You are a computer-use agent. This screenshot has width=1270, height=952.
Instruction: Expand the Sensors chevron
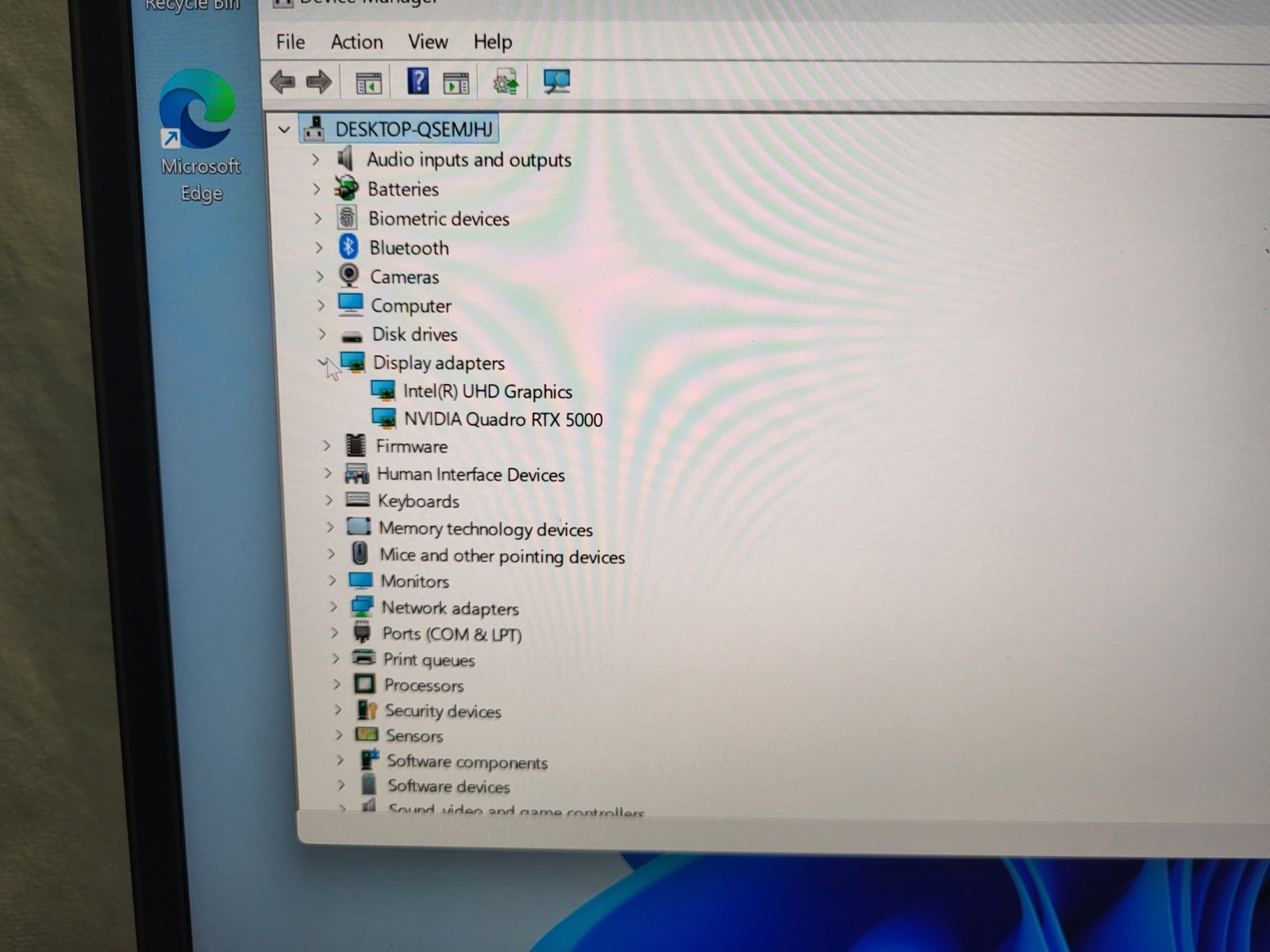[339, 735]
